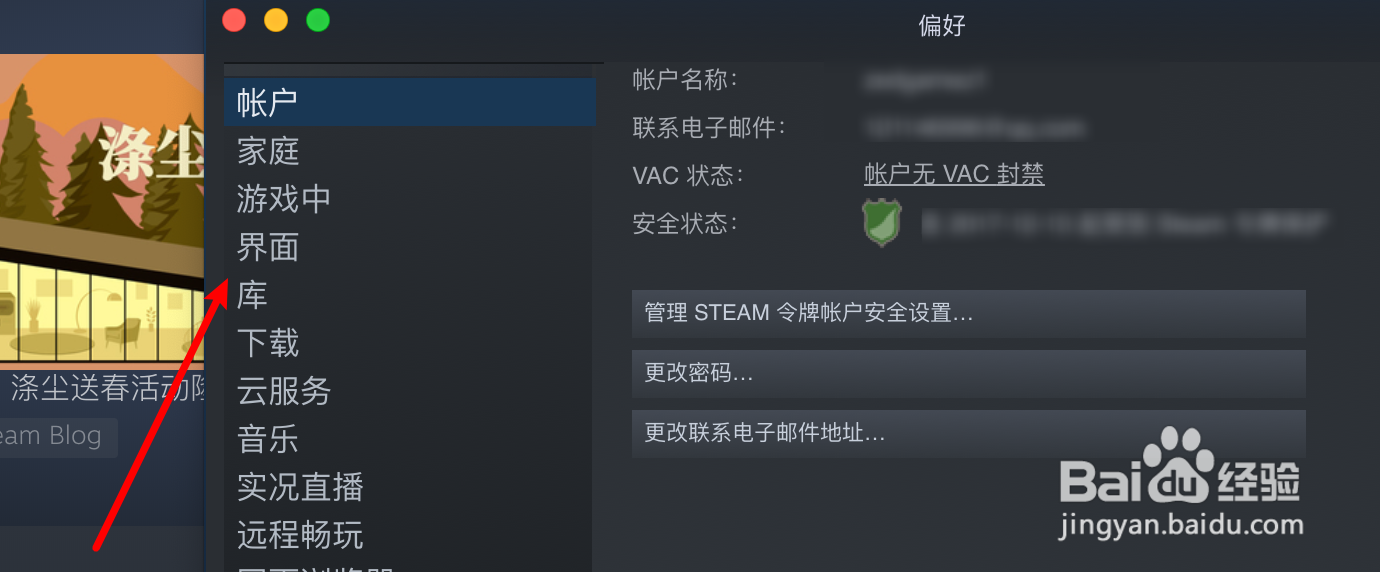This screenshot has height=572, width=1380.
Task: Open the 音乐 settings page
Action: tap(410, 439)
